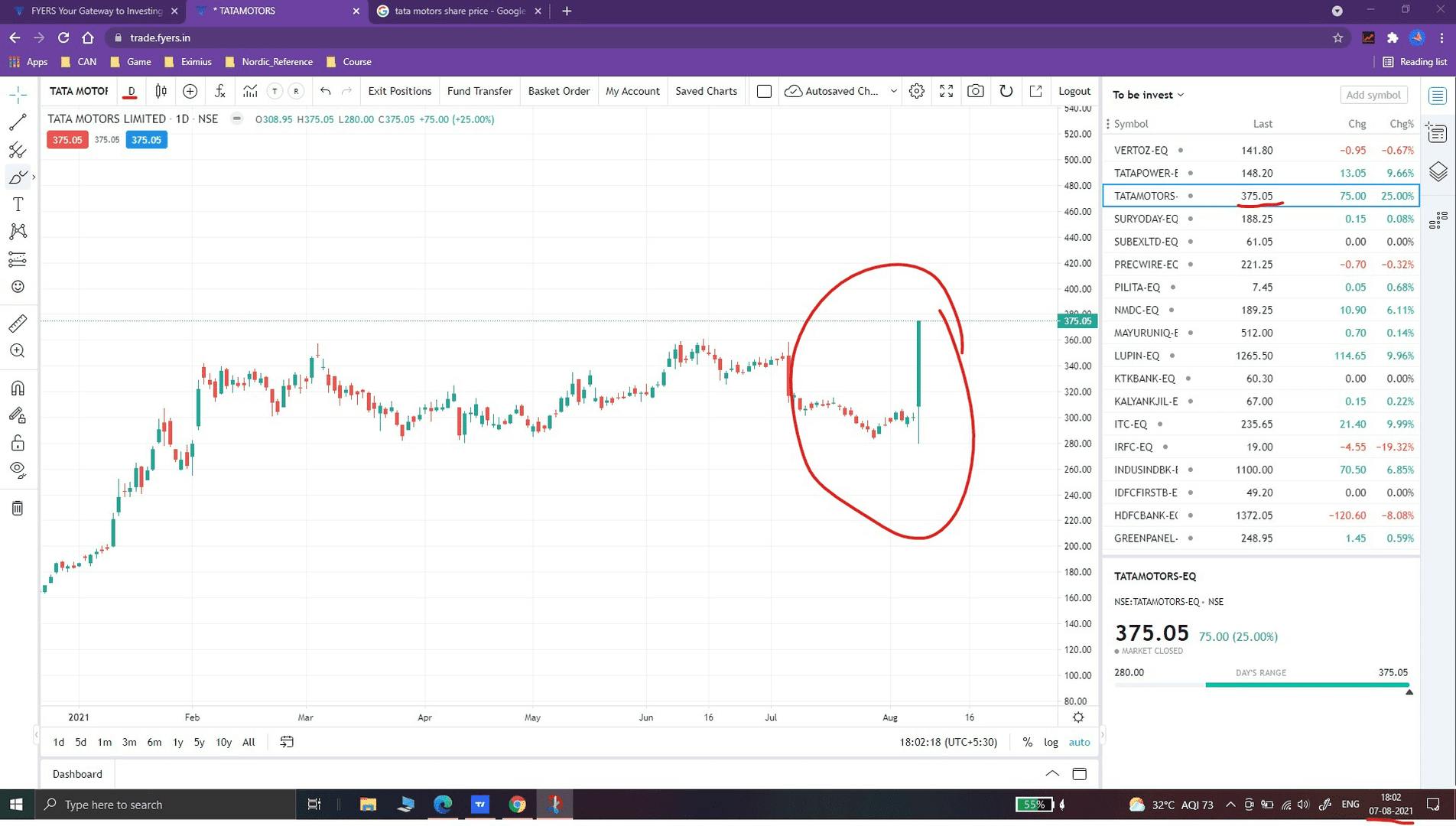This screenshot has height=826, width=1456.
Task: Open chart settings gear in toolbar
Action: [916, 91]
